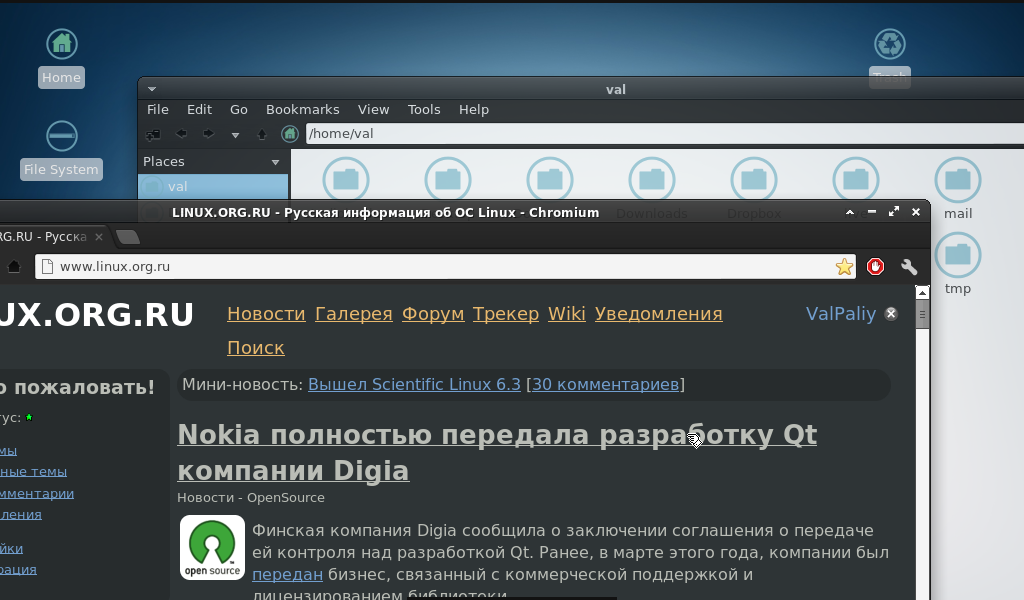Go forward in the val file manager
This screenshot has width=1024, height=600.
tap(208, 134)
